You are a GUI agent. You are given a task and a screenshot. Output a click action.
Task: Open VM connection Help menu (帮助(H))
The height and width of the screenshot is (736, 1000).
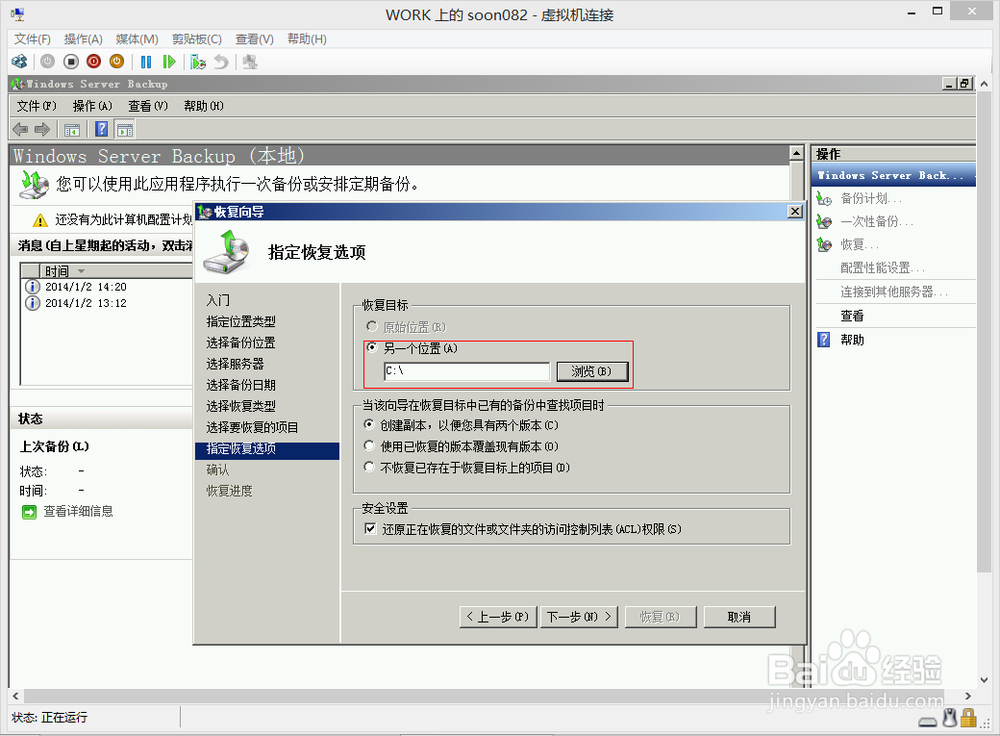[x=307, y=39]
